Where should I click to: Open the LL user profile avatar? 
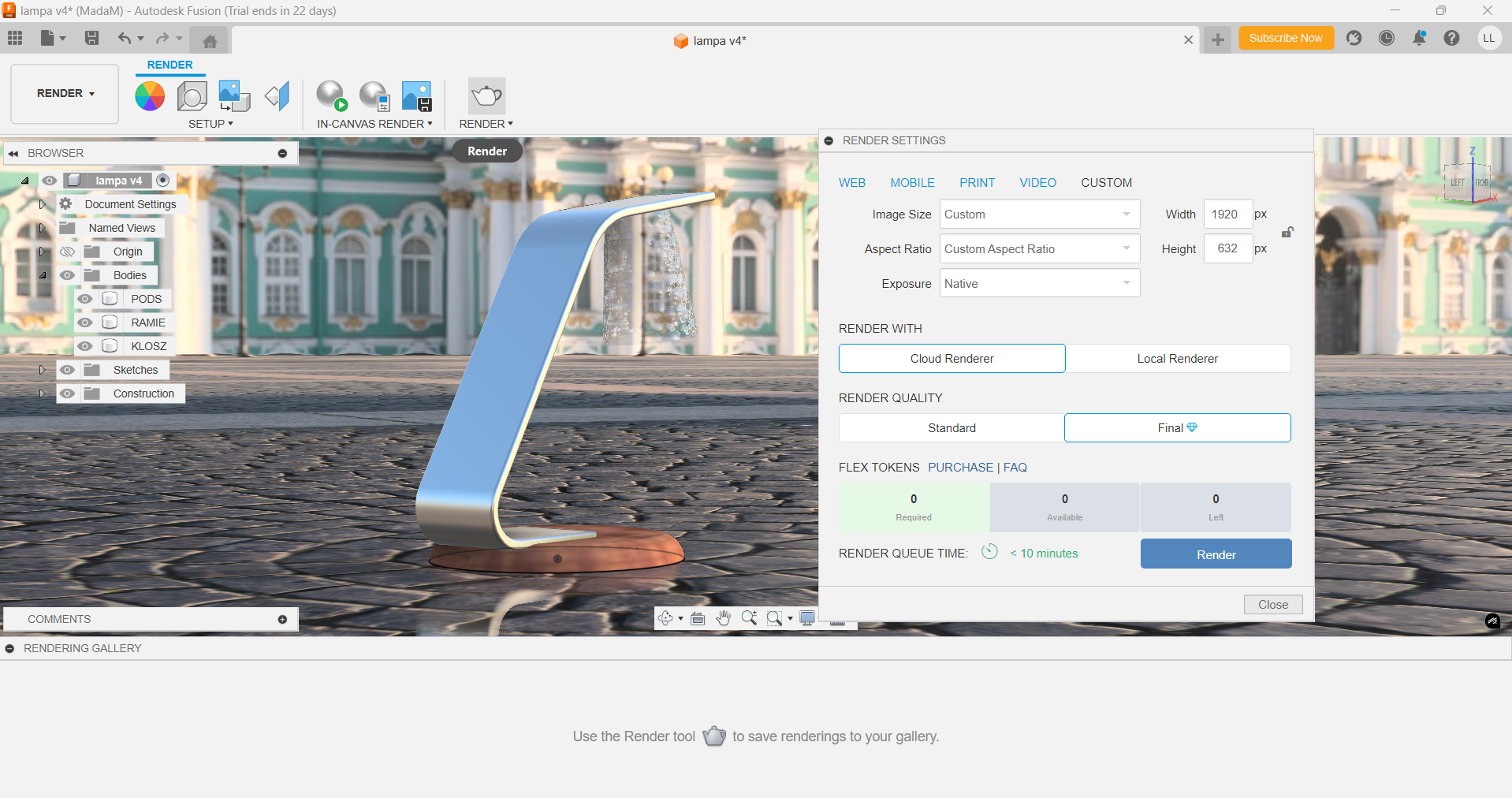[x=1488, y=38]
